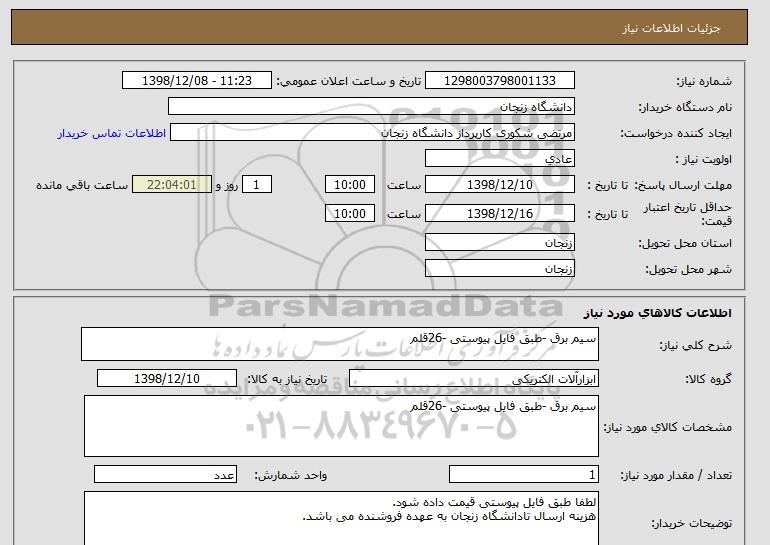770x545 pixels.
Task: Click the label شهر محل تحویل
Action: [x=688, y=269]
